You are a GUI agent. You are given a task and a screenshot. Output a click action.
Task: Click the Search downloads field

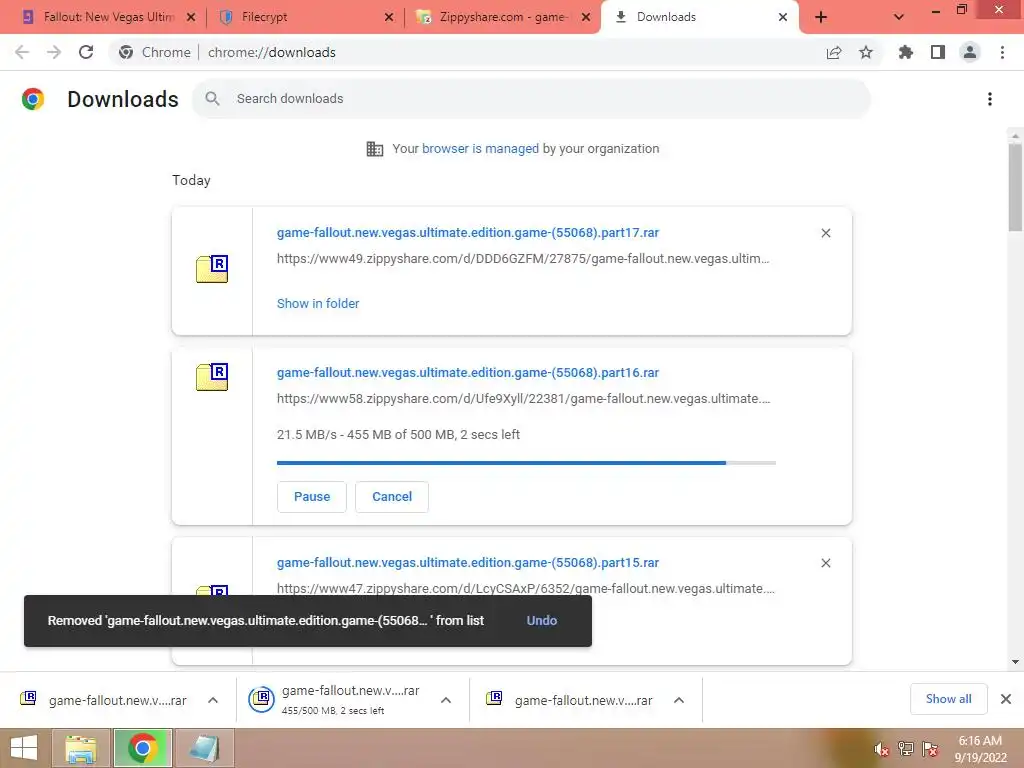coord(531,99)
